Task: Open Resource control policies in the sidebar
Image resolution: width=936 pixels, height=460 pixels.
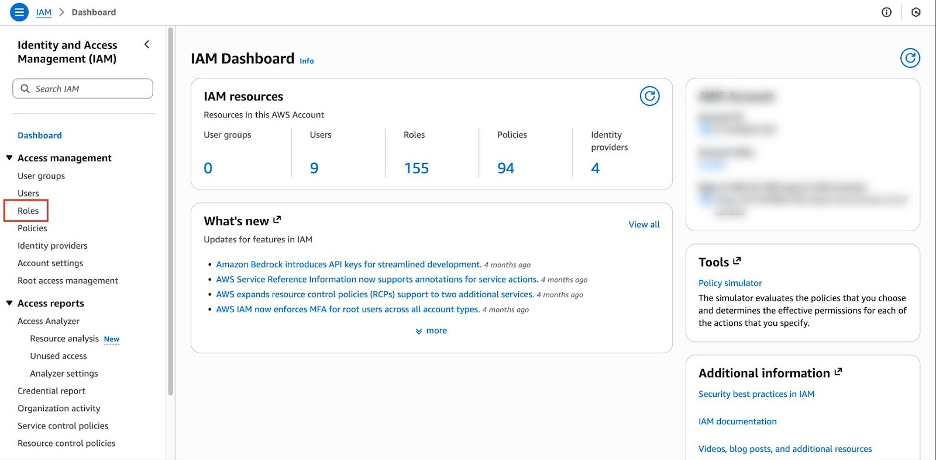Action: click(x=66, y=443)
